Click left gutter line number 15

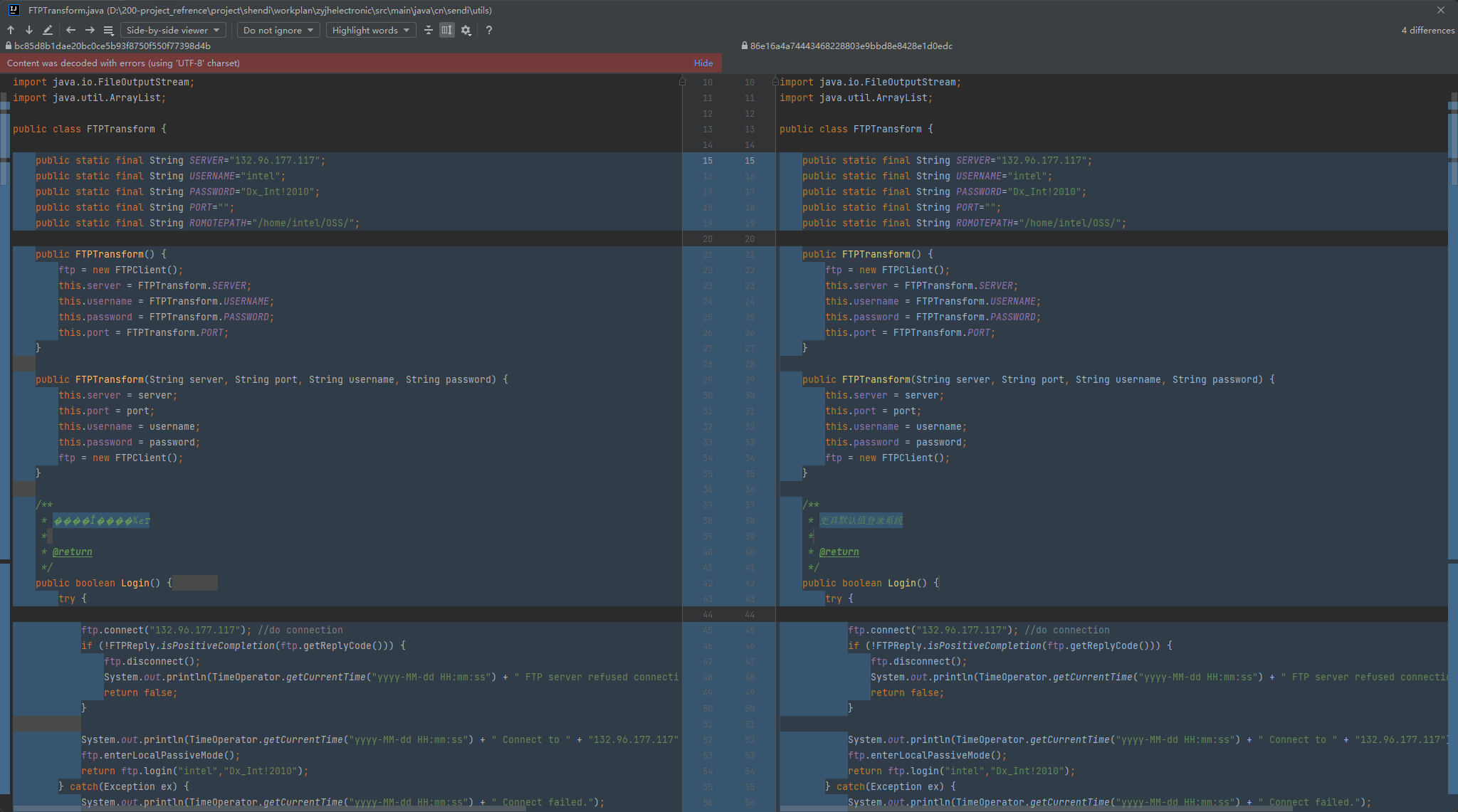[x=707, y=160]
